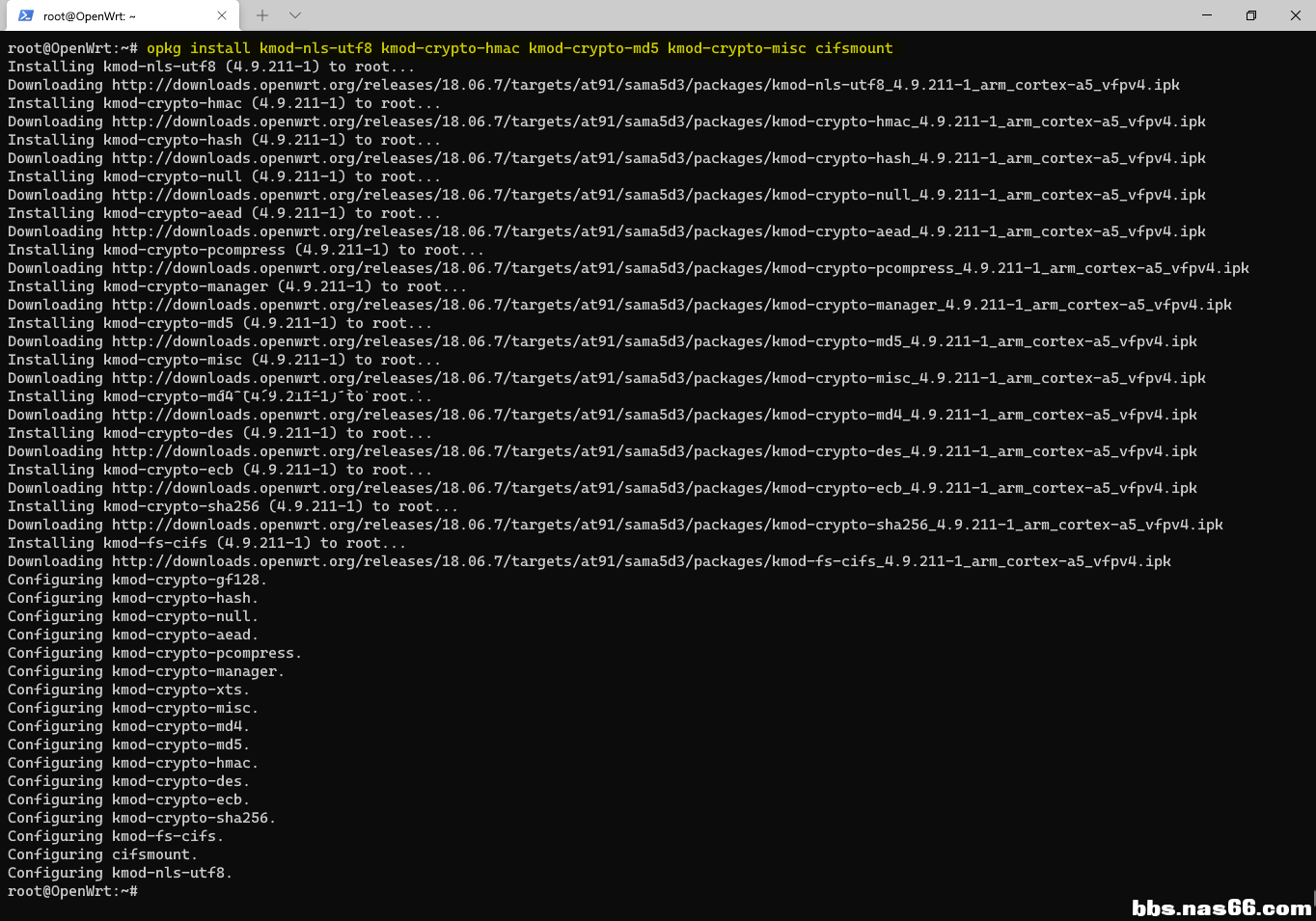The height and width of the screenshot is (921, 1316).
Task: Open the kmod-crypto-pcompress ipk download URL
Action: click(679, 268)
